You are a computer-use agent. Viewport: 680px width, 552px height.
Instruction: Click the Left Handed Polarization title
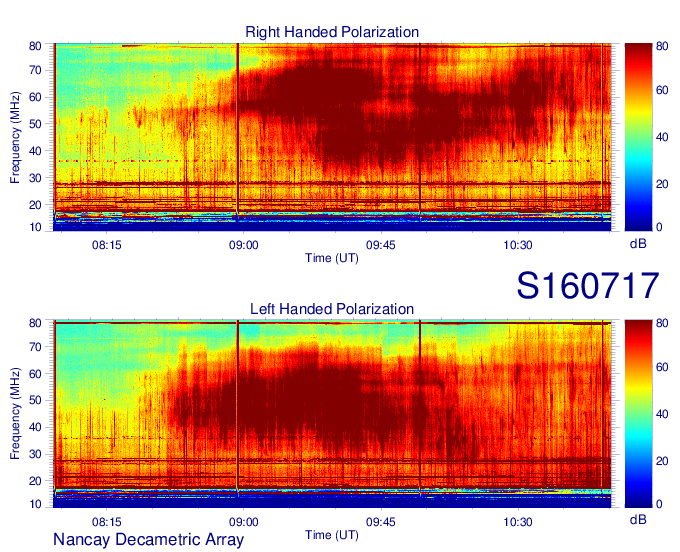[332, 309]
